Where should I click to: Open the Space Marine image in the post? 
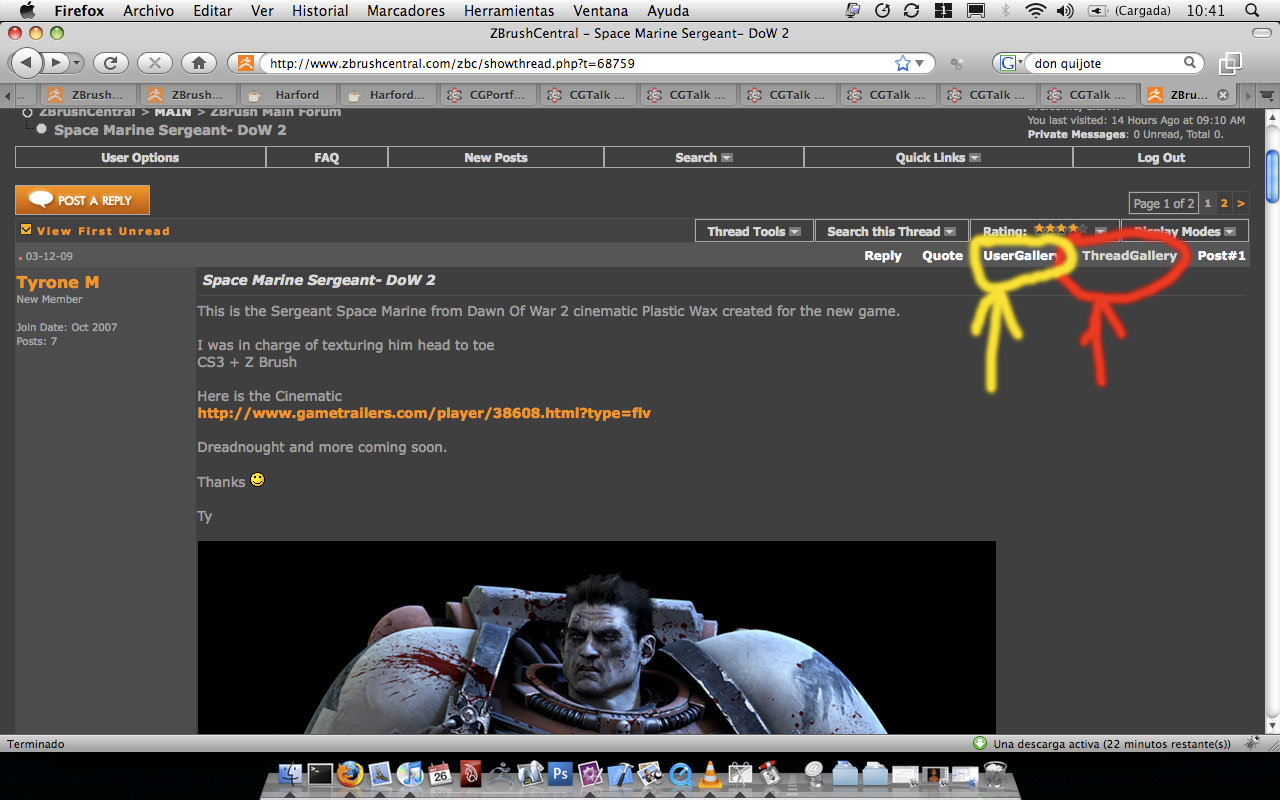(596, 638)
